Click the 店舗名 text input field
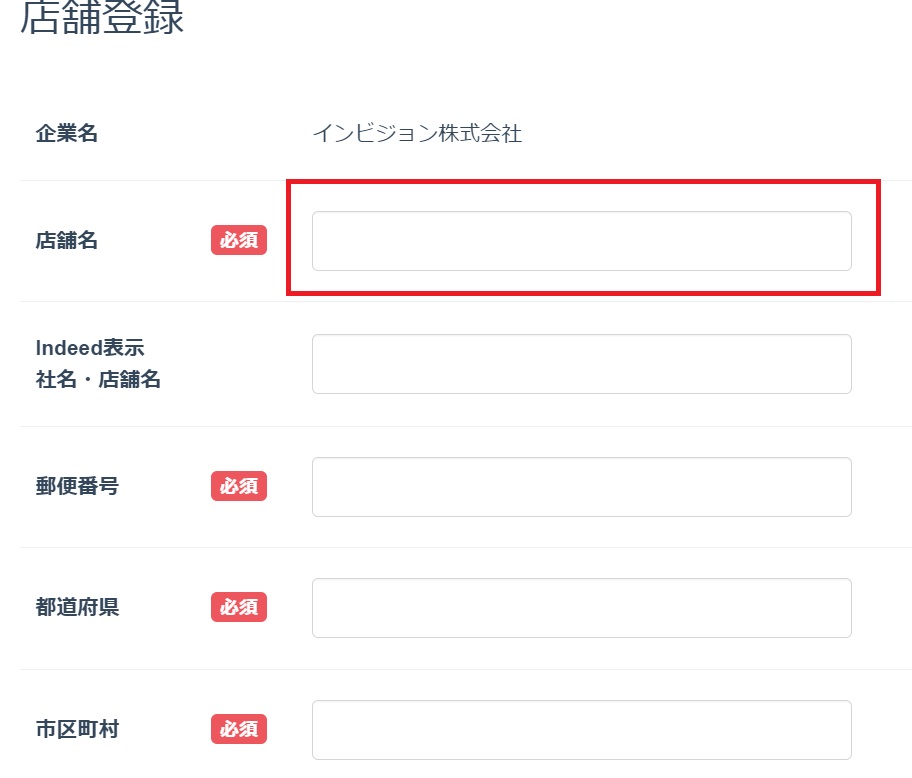This screenshot has width=912, height=778. (x=581, y=241)
